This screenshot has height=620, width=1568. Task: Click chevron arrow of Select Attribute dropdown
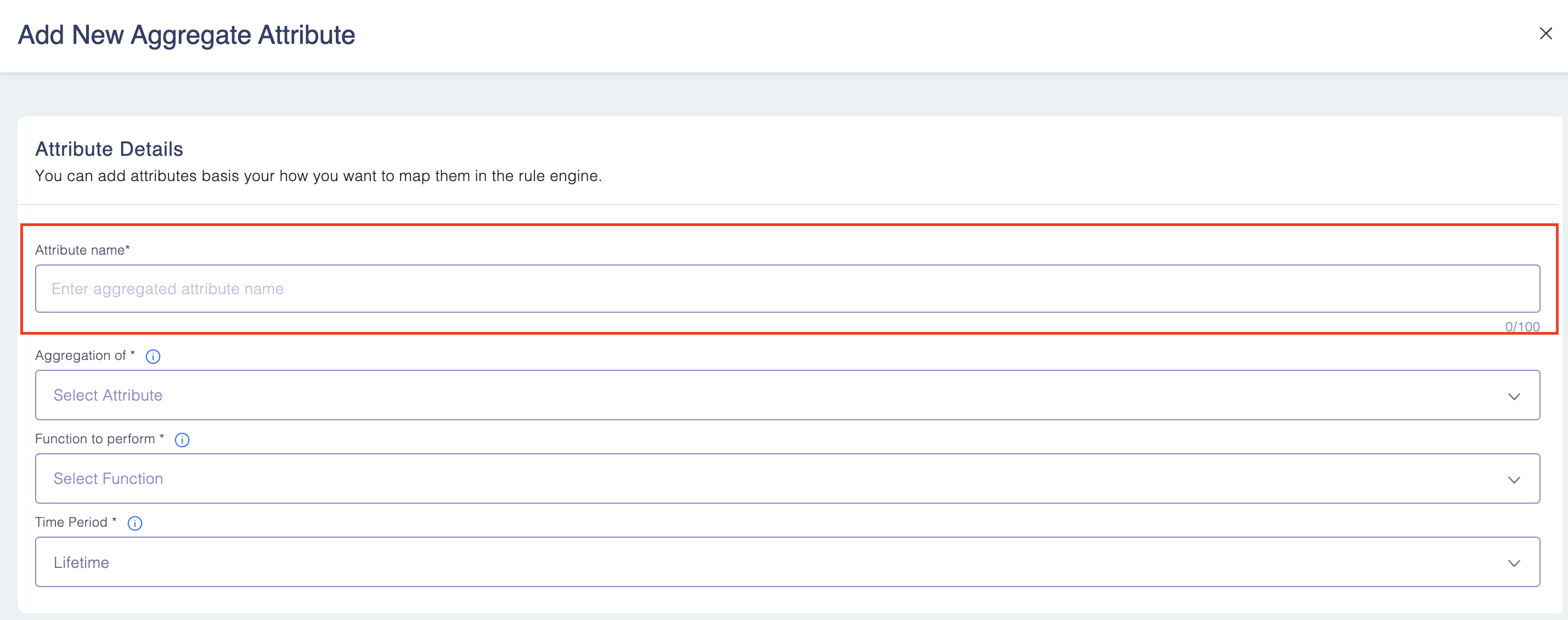(1514, 396)
